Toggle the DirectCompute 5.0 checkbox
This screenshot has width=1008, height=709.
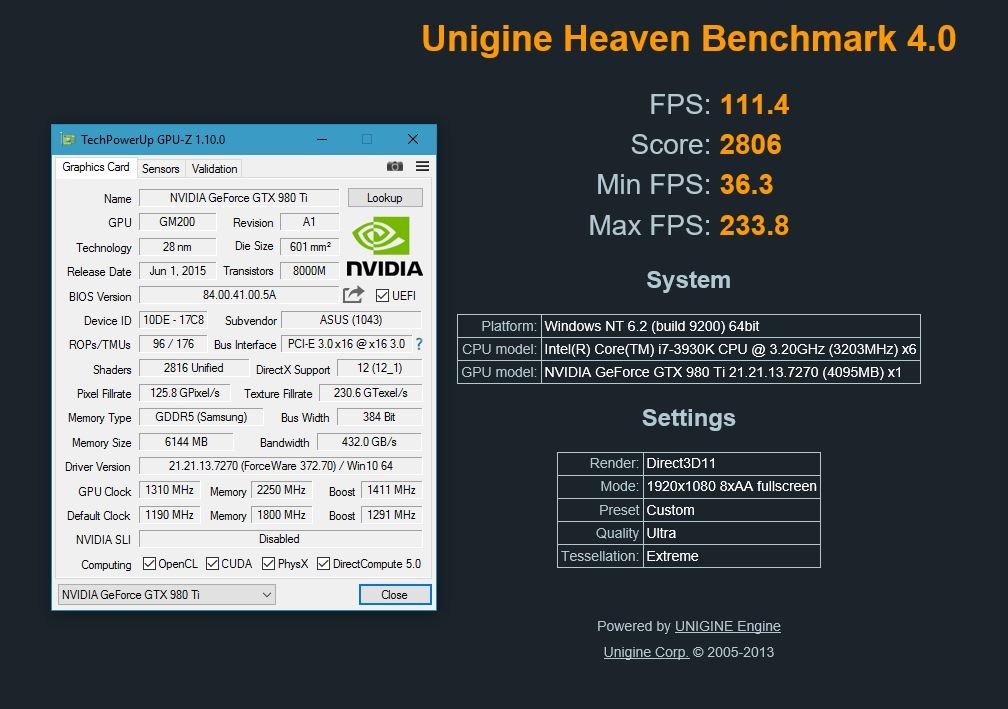point(323,564)
